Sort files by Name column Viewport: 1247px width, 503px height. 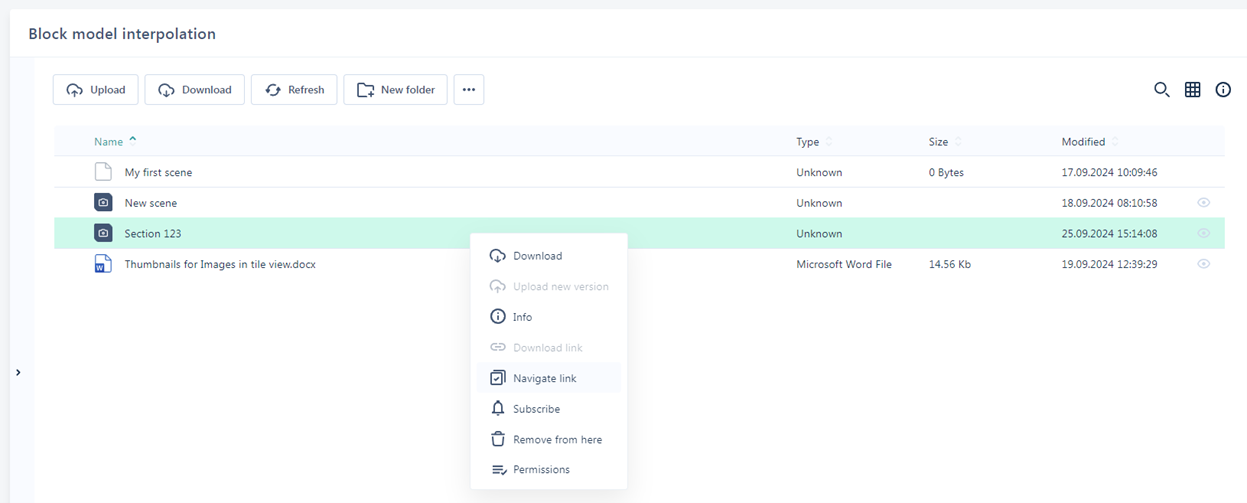pyautogui.click(x=109, y=142)
